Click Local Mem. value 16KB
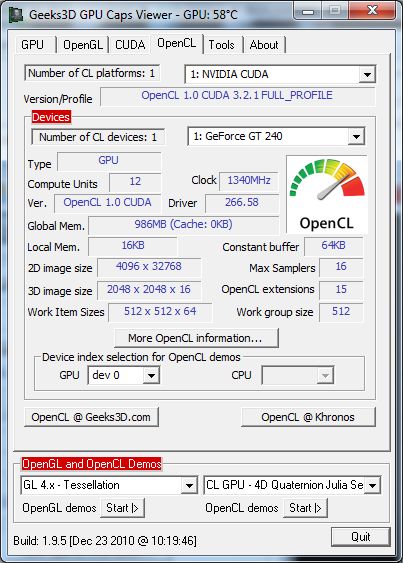 [x=133, y=246]
